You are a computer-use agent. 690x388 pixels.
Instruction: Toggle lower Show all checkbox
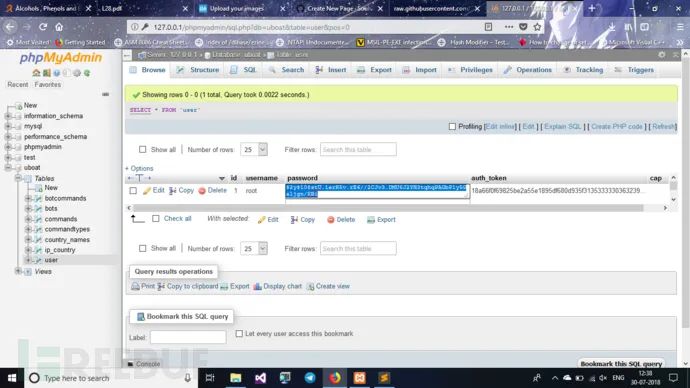pos(143,249)
